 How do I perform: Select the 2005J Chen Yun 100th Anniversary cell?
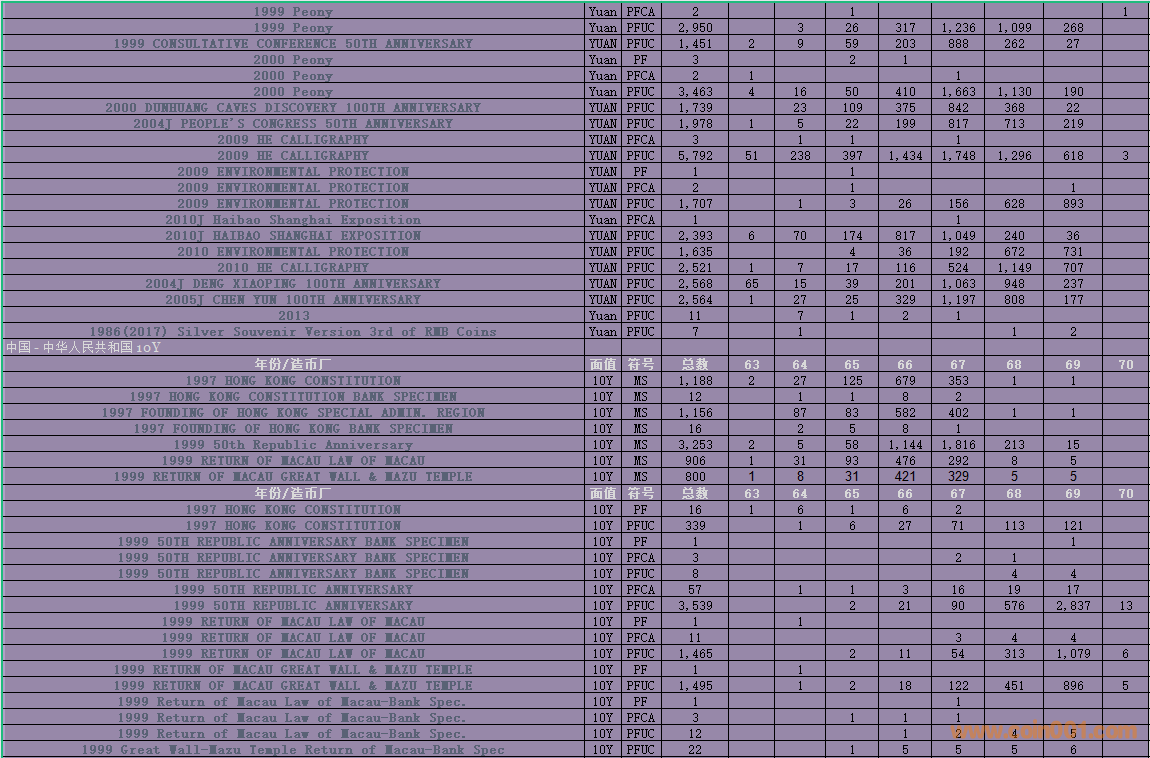(293, 300)
